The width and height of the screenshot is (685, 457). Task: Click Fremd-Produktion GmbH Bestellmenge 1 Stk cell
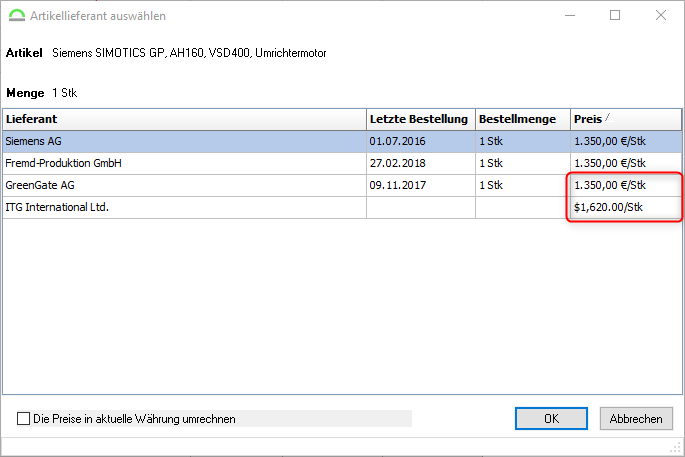click(523, 163)
